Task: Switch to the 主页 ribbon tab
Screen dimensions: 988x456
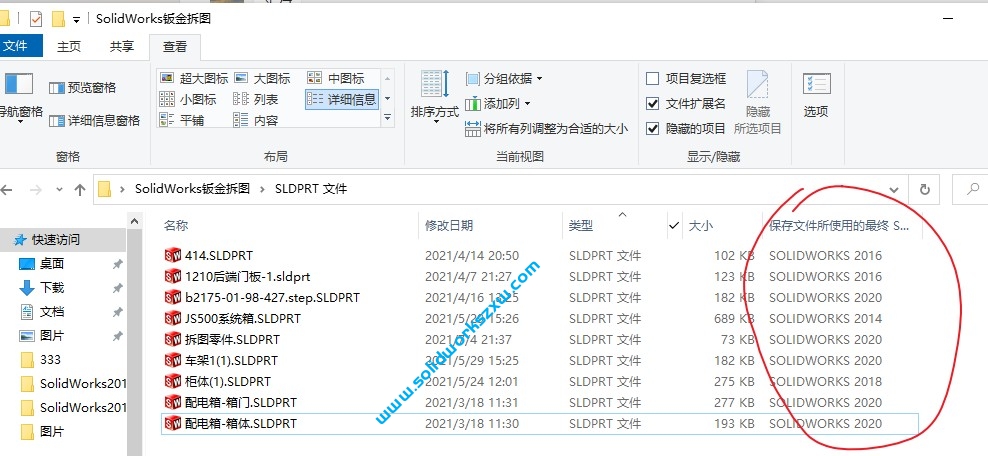Action: click(69, 46)
